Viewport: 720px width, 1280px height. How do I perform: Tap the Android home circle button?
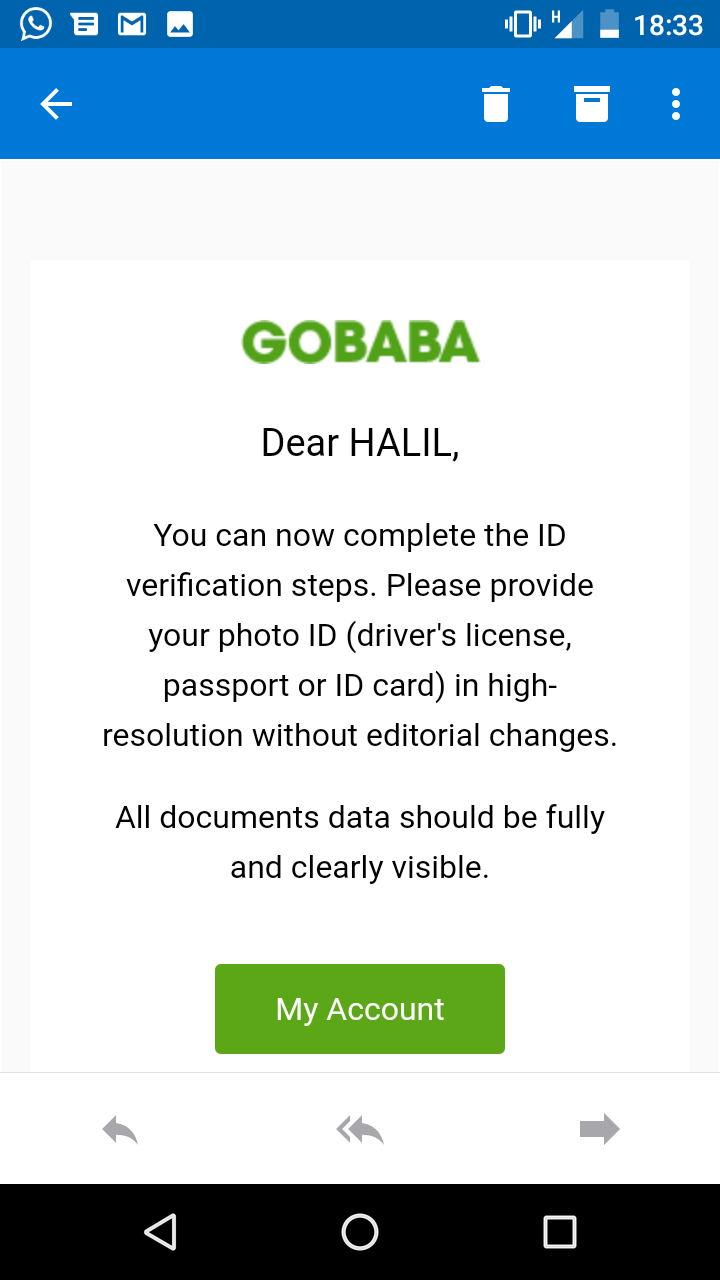(x=360, y=1232)
